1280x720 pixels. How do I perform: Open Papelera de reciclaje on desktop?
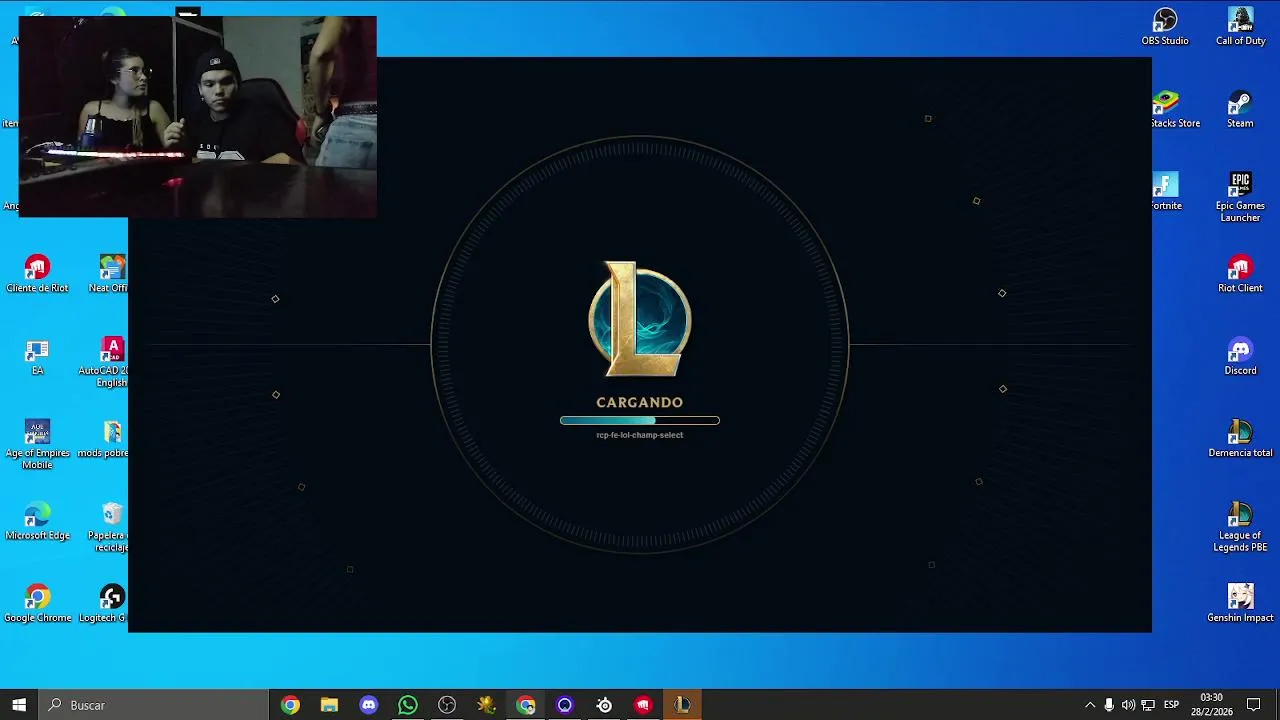point(110,527)
